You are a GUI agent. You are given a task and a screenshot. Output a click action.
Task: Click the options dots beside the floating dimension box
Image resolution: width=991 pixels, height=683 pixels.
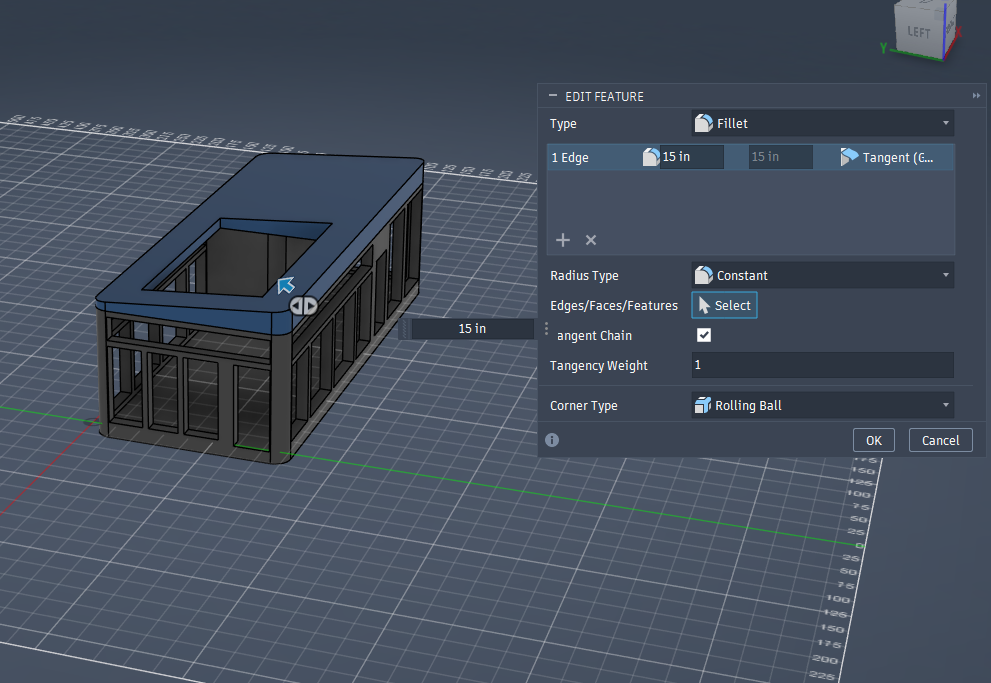click(547, 329)
